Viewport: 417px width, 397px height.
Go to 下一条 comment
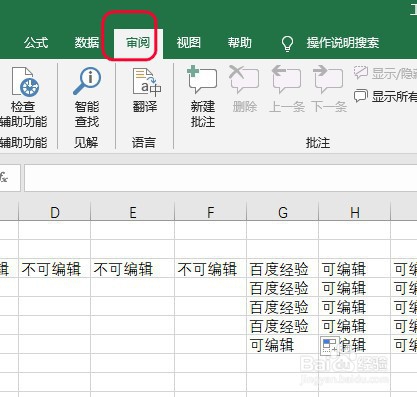329,89
